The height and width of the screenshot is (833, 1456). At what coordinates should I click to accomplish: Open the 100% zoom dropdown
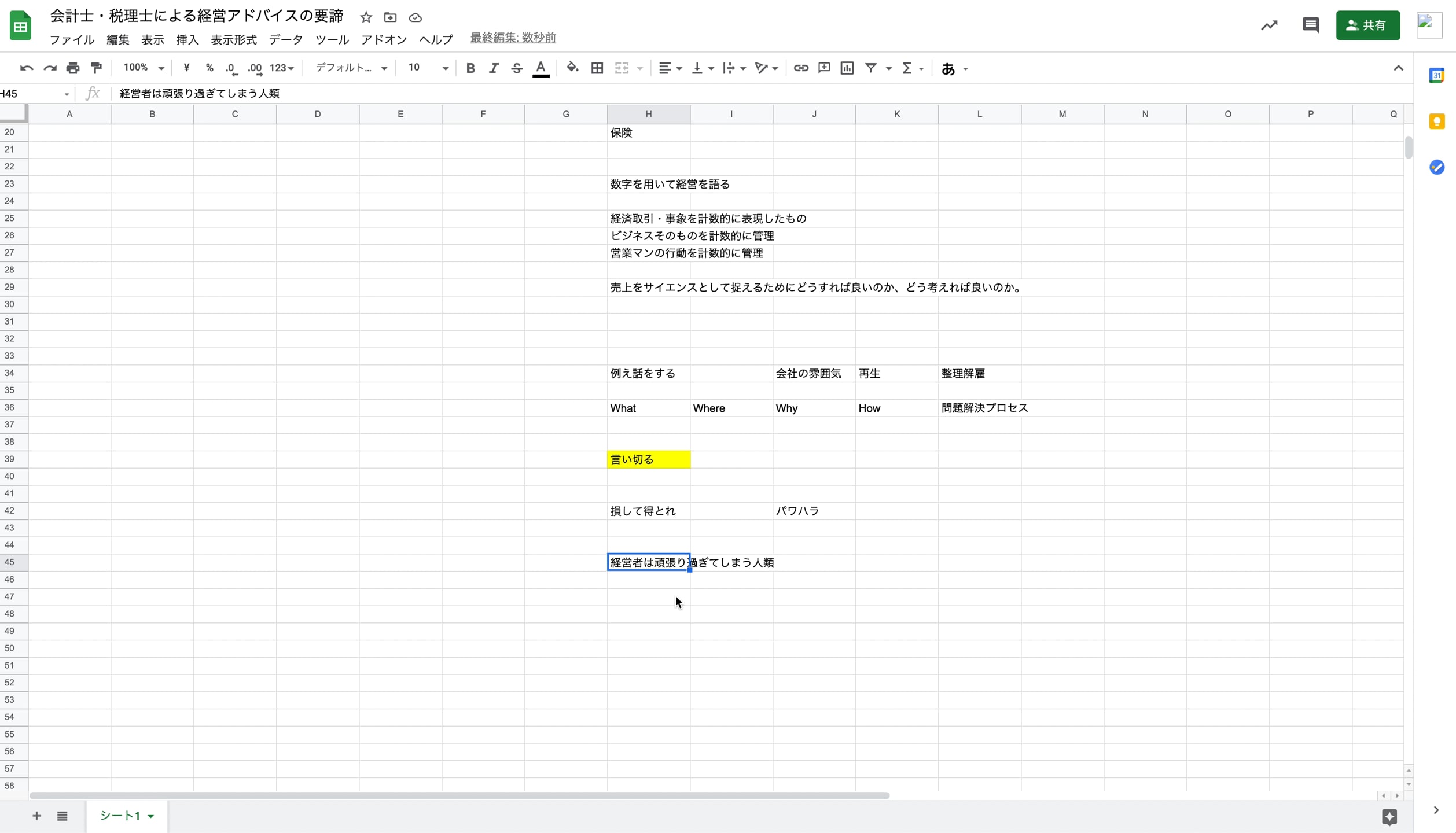[x=143, y=67]
